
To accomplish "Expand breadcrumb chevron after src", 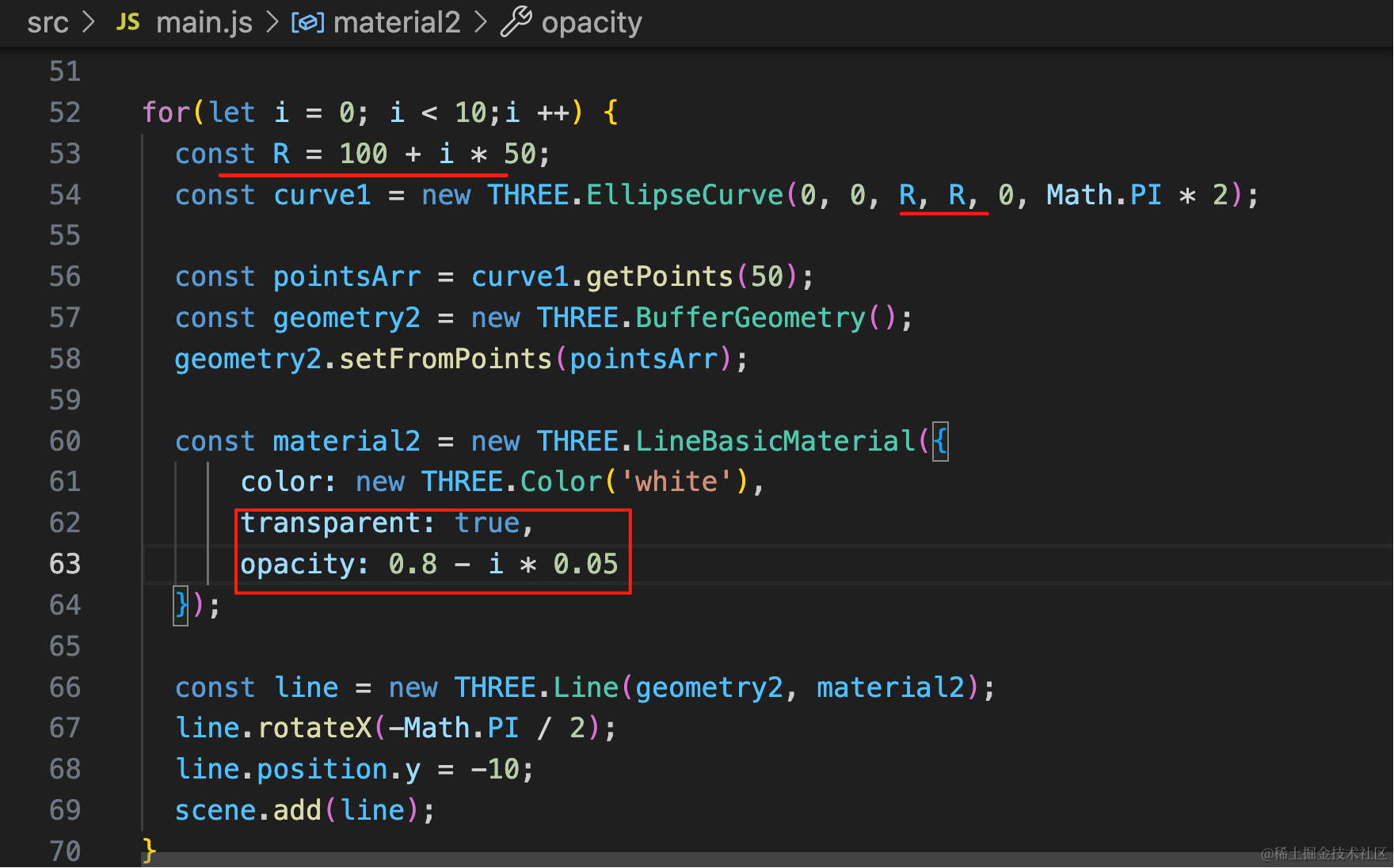I will point(89,22).
